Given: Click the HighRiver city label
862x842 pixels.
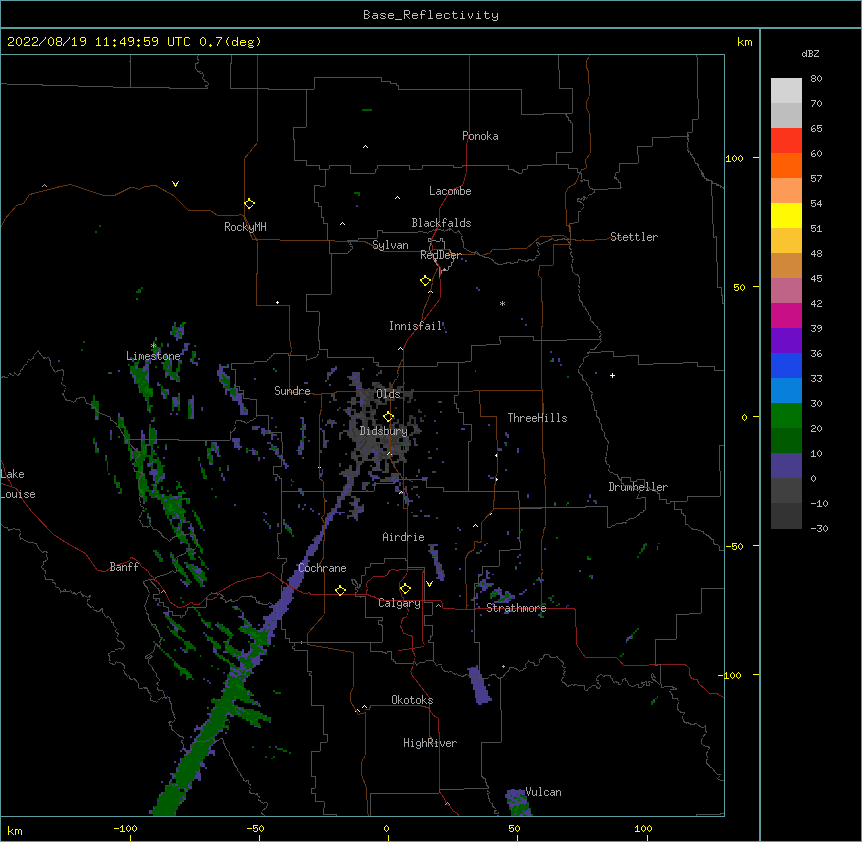Looking at the screenshot, I should pos(430,743).
